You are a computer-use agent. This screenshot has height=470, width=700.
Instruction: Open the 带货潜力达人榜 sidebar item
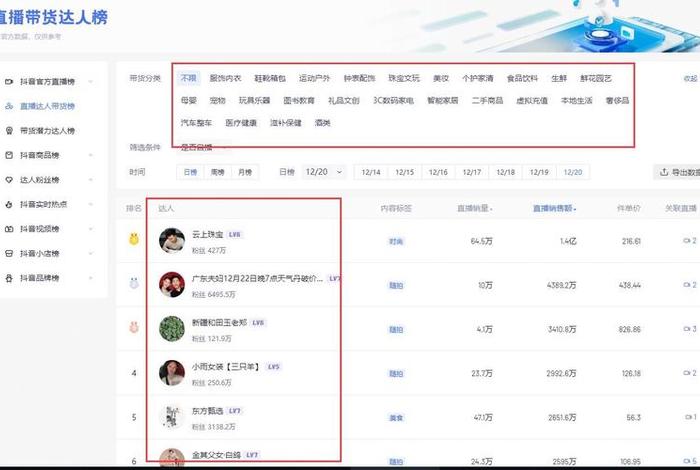pyautogui.click(x=47, y=131)
